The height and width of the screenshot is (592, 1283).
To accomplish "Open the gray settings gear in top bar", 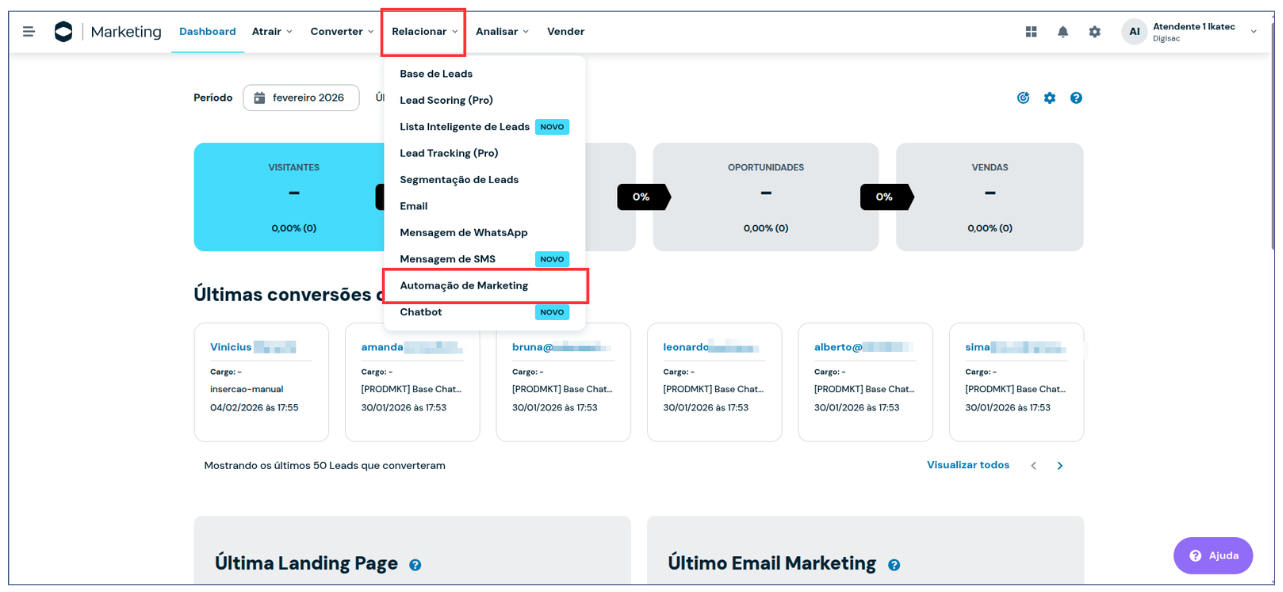I will point(1095,32).
